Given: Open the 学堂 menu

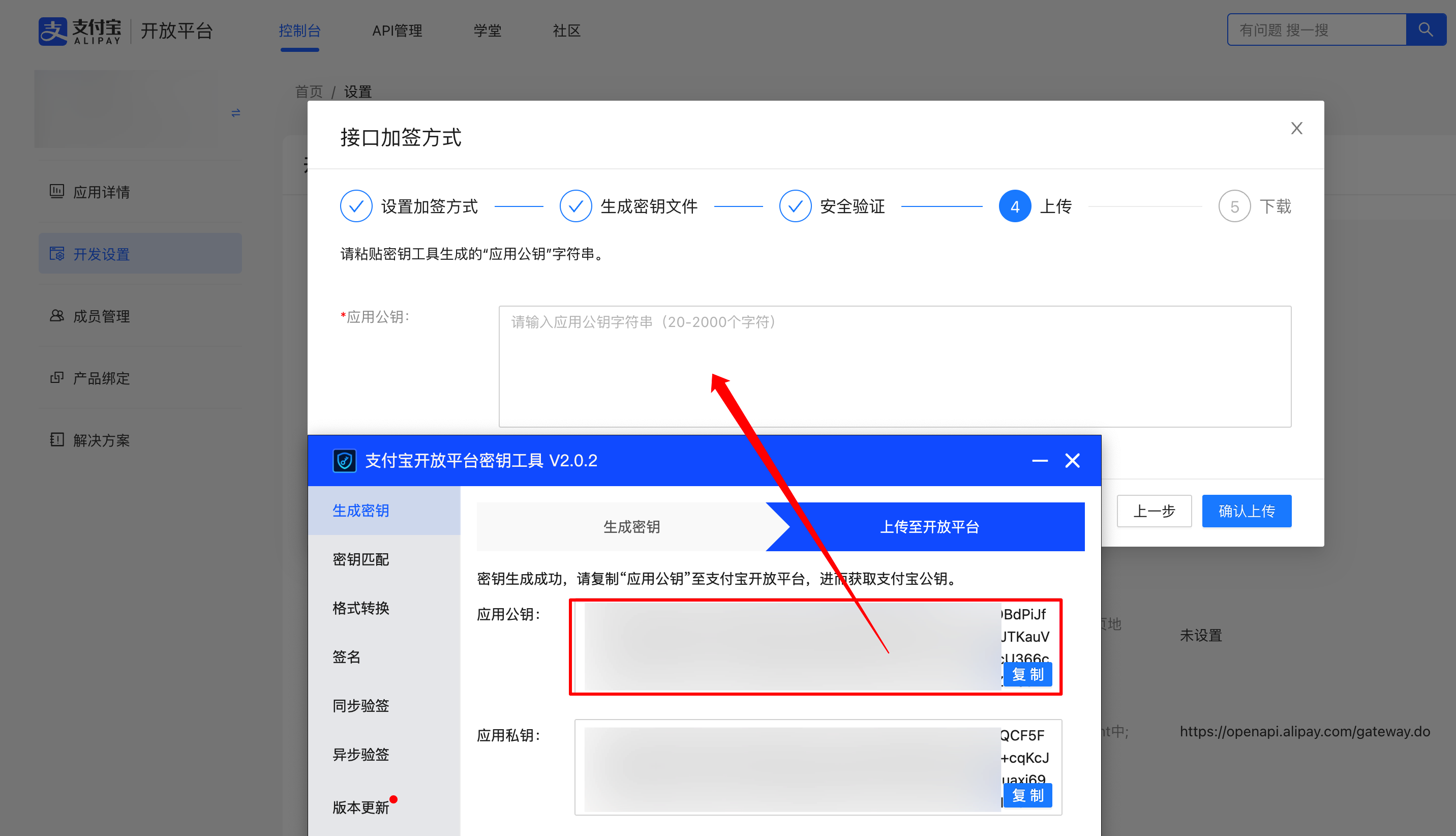Looking at the screenshot, I should tap(487, 31).
